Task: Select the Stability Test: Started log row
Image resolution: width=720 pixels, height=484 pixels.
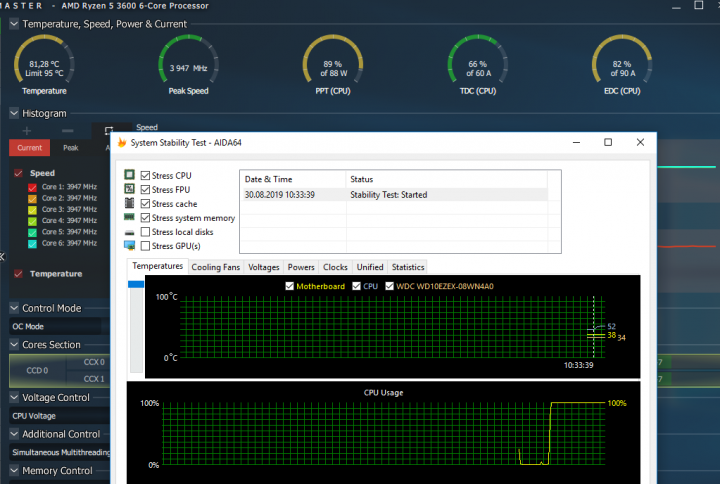Action: click(394, 195)
